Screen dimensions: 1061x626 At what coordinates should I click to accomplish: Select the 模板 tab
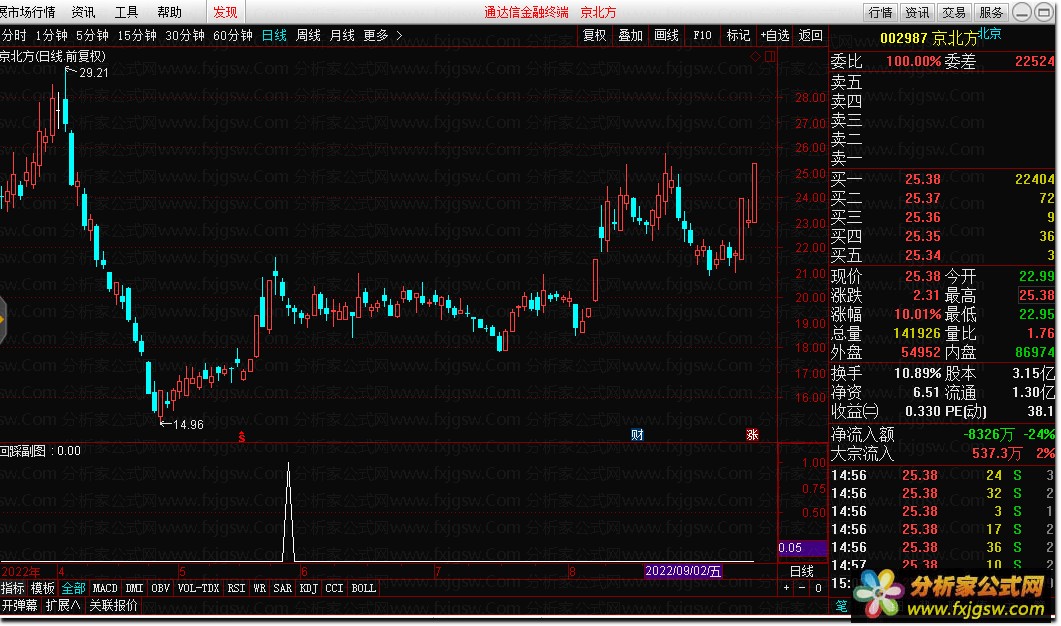coord(43,588)
